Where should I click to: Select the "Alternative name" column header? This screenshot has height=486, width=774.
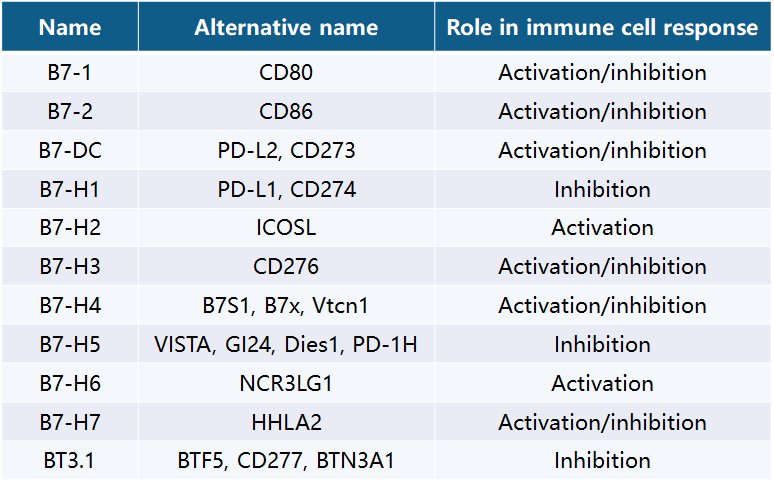tap(285, 27)
